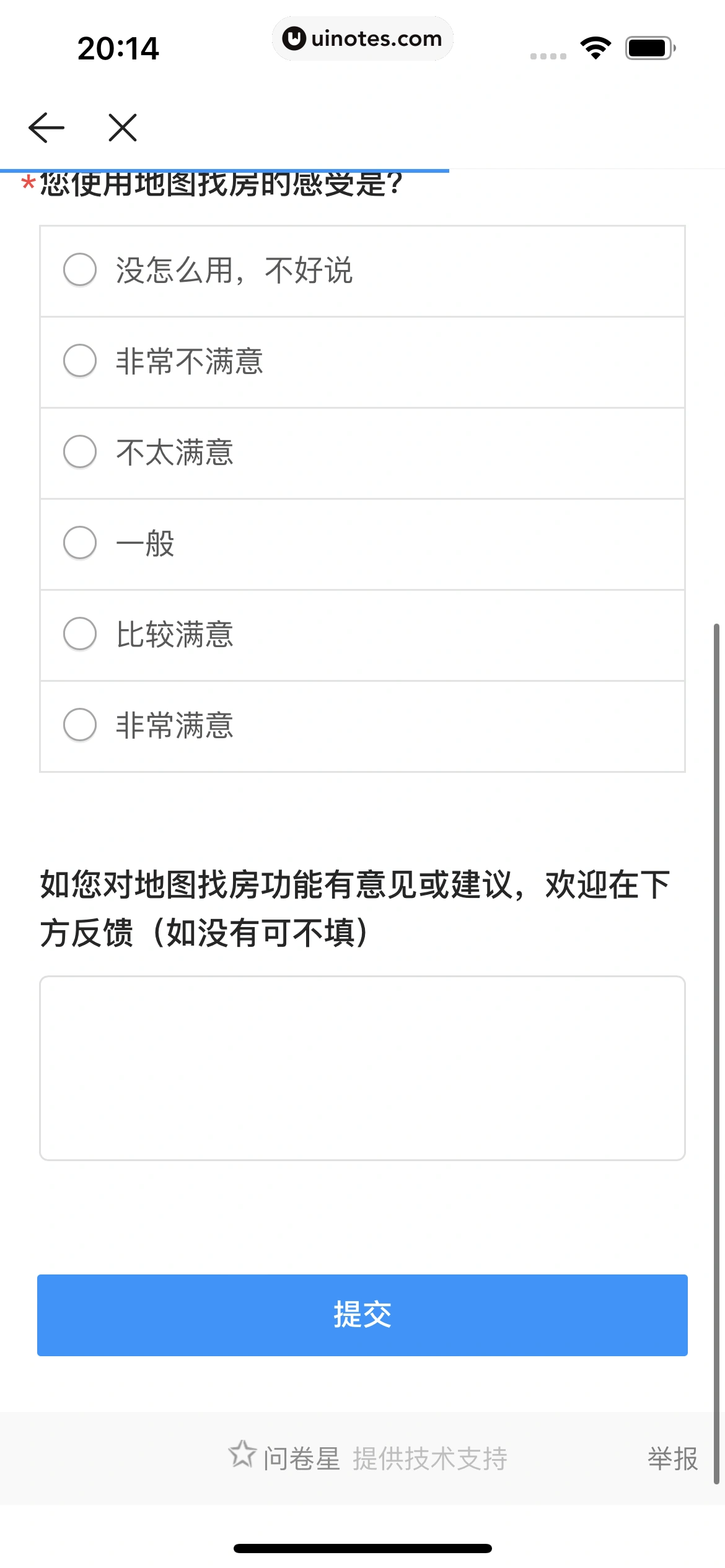Image resolution: width=725 pixels, height=1568 pixels.
Task: Tap the battery indicator icon
Action: [x=649, y=48]
